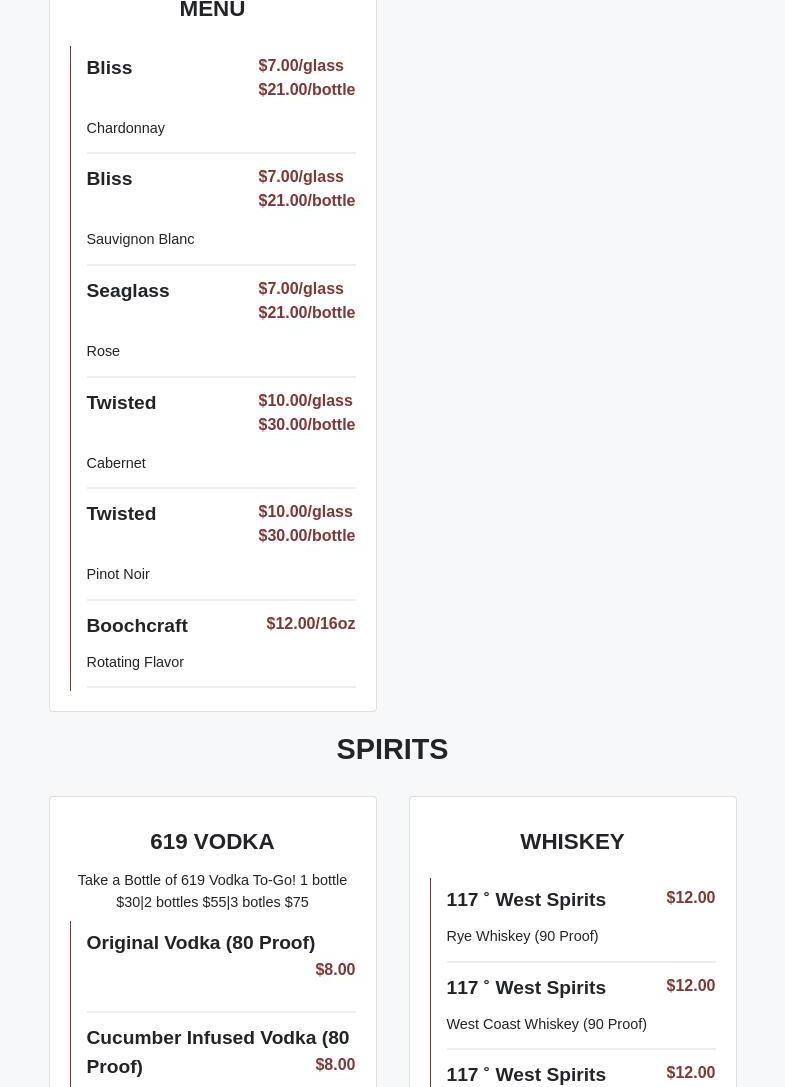Click the Seaglass wine heading
Image resolution: width=785 pixels, height=1087 pixels.
pyautogui.click(x=127, y=291)
